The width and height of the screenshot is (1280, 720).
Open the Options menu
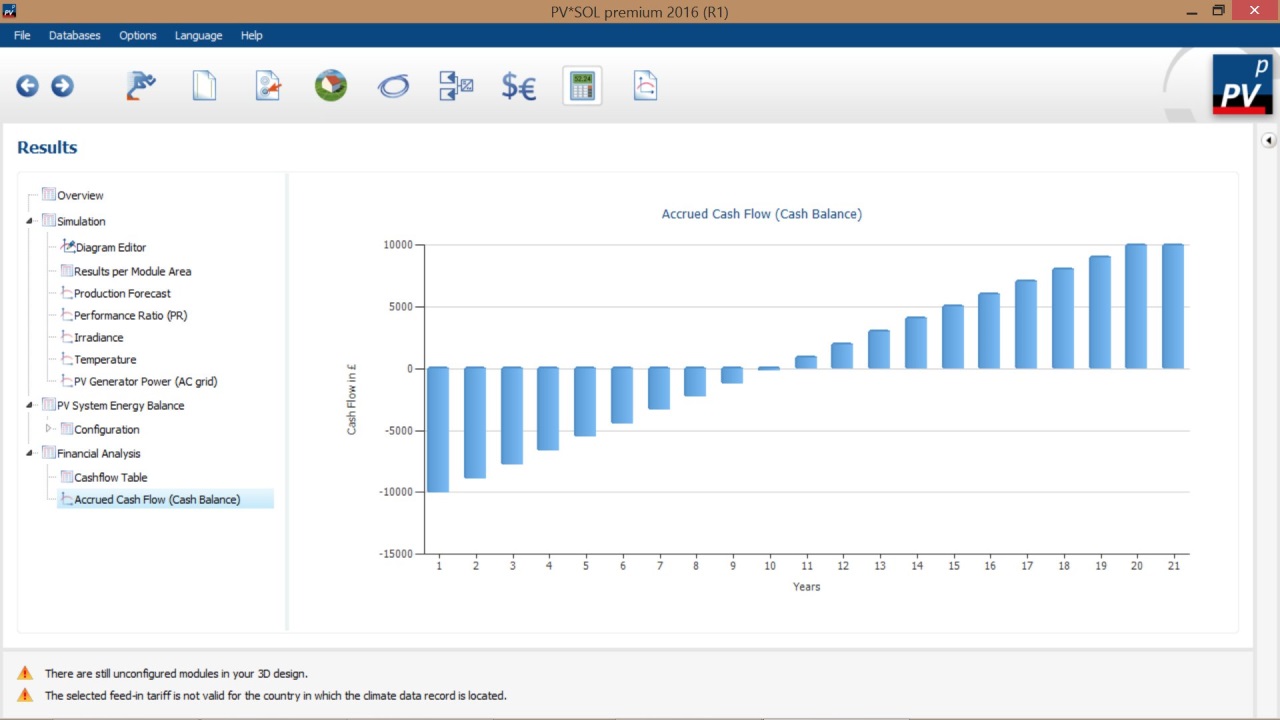pyautogui.click(x=138, y=35)
